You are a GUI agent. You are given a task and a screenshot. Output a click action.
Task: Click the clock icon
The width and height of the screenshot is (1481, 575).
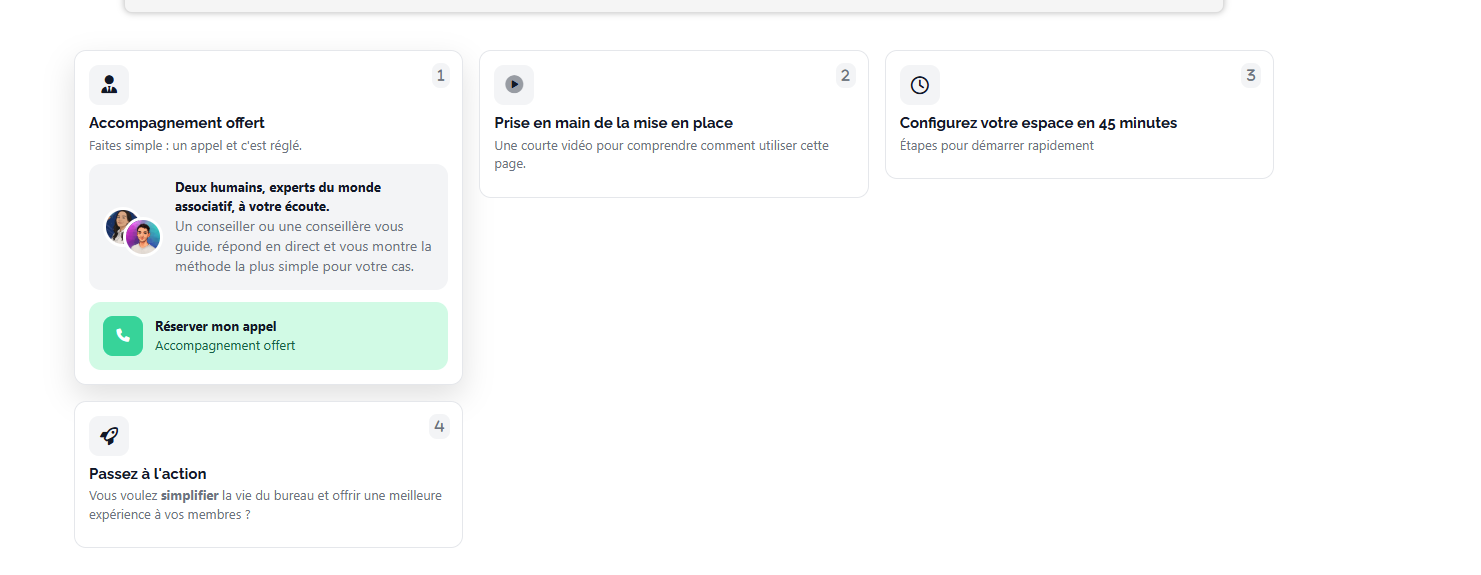coord(920,85)
